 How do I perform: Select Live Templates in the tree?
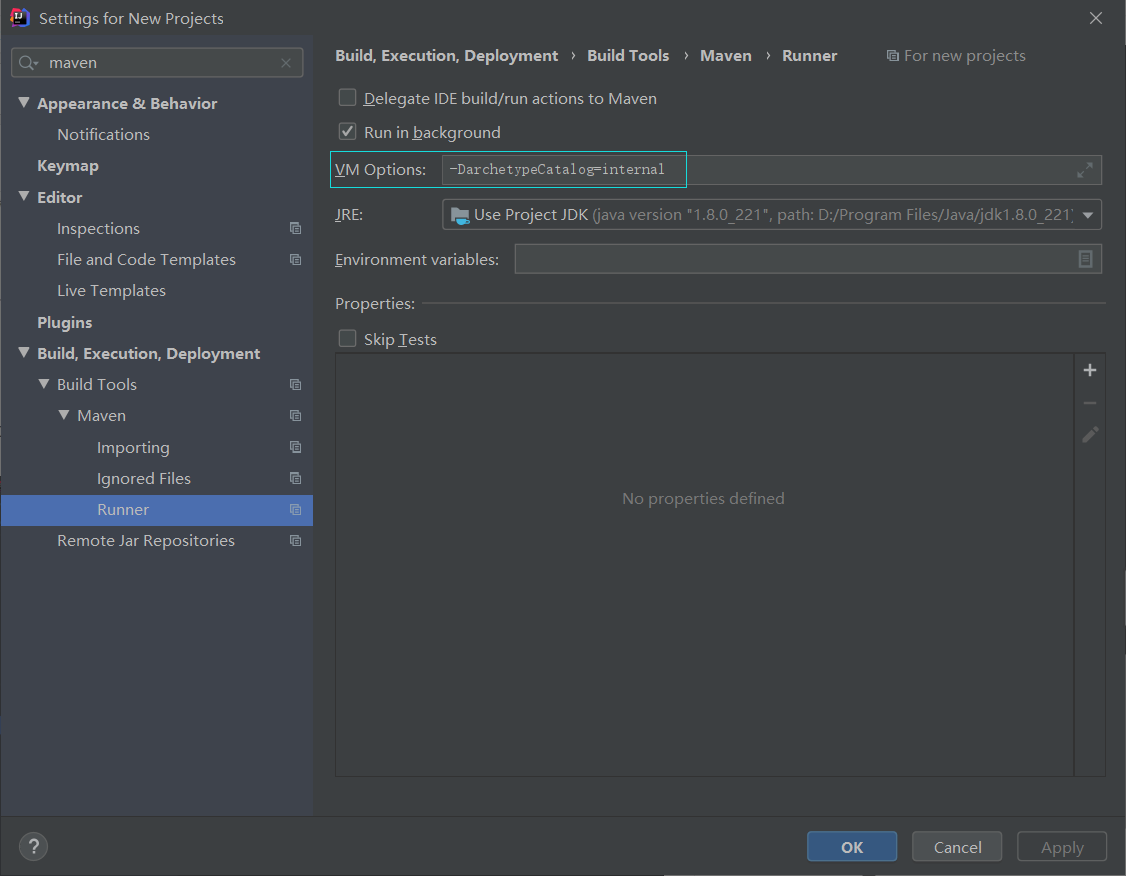[x=111, y=291]
